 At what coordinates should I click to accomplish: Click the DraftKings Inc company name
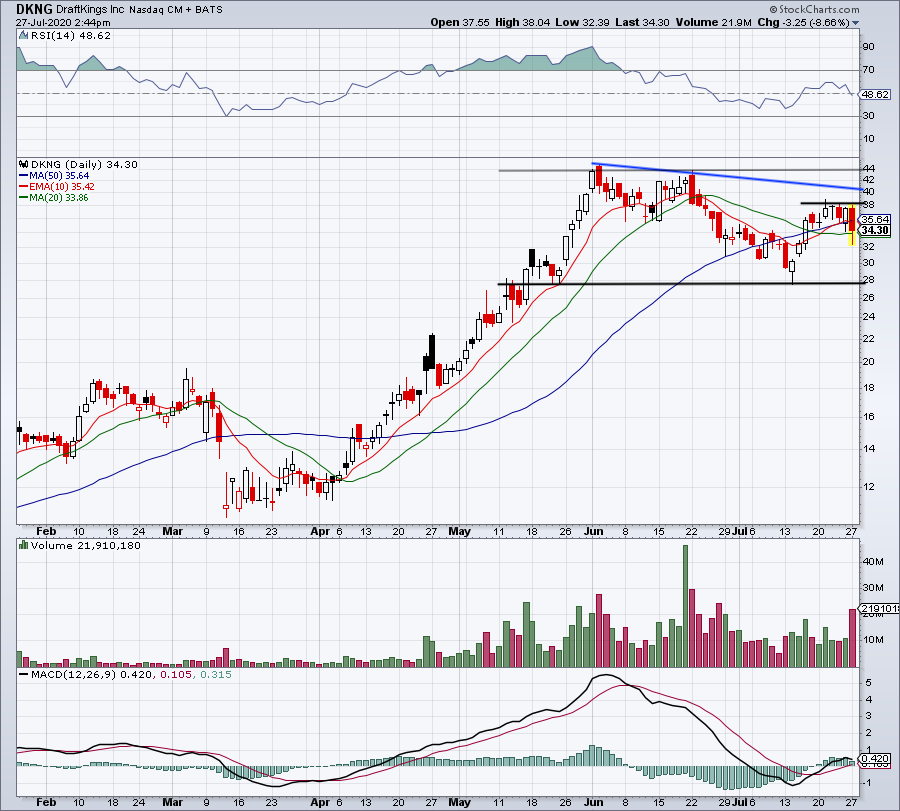click(91, 10)
